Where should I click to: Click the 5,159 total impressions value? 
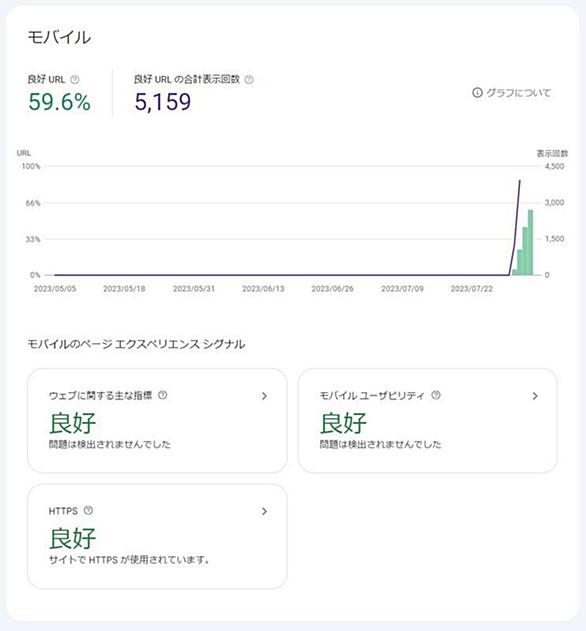click(x=163, y=102)
